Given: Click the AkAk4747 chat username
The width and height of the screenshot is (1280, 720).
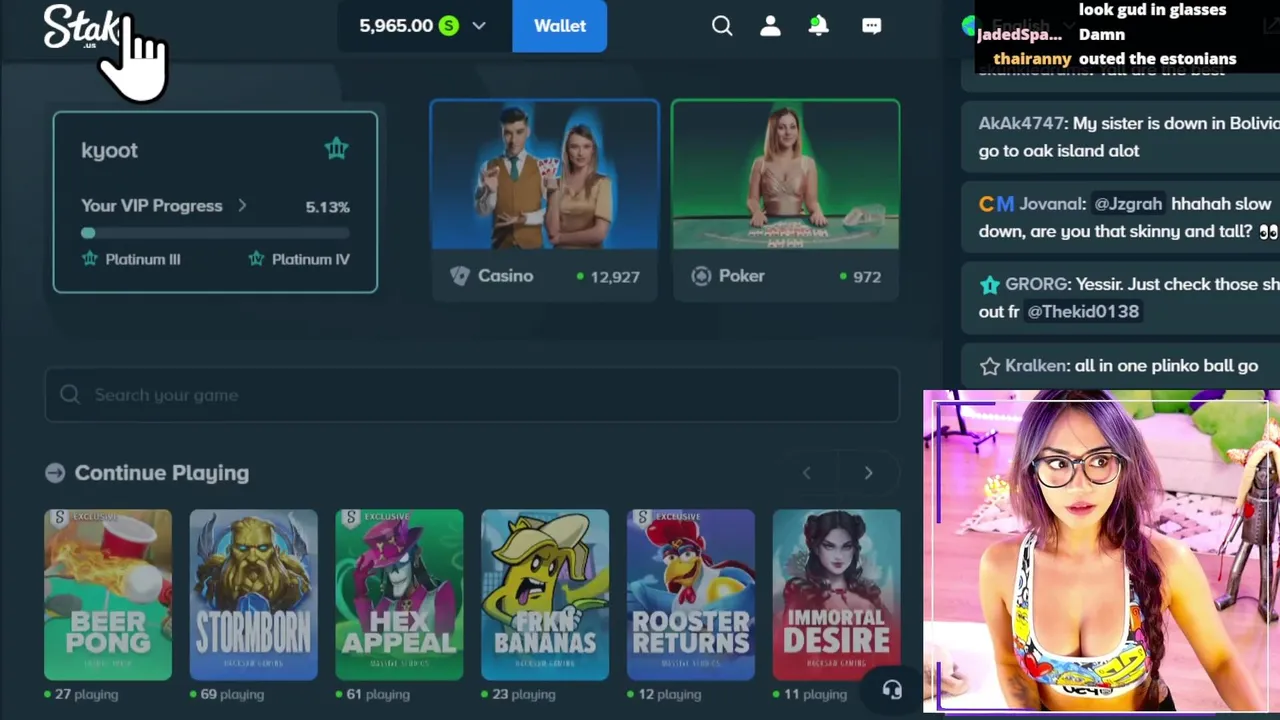Looking at the screenshot, I should pyautogui.click(x=1022, y=123).
